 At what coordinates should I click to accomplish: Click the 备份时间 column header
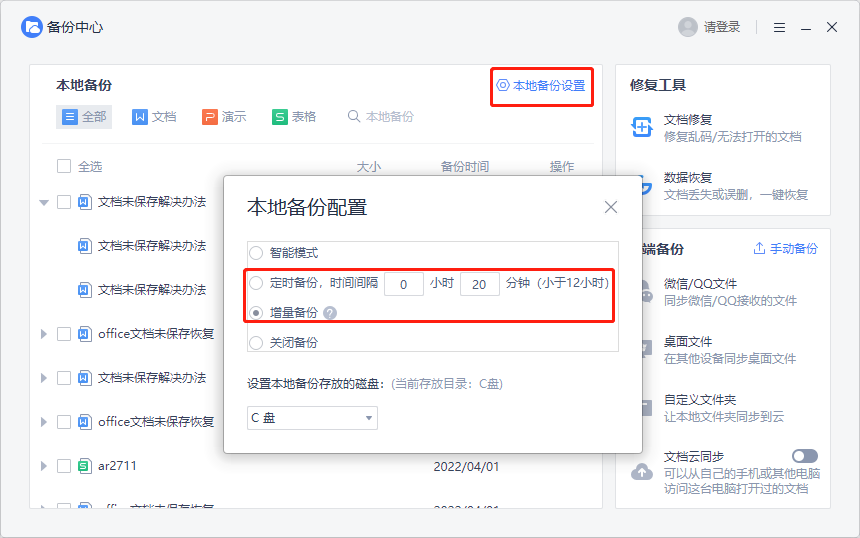[x=465, y=166]
